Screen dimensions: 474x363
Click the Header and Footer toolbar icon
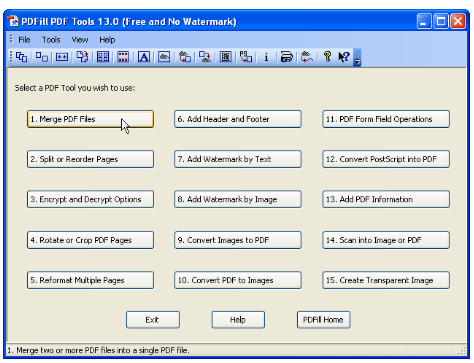click(123, 57)
